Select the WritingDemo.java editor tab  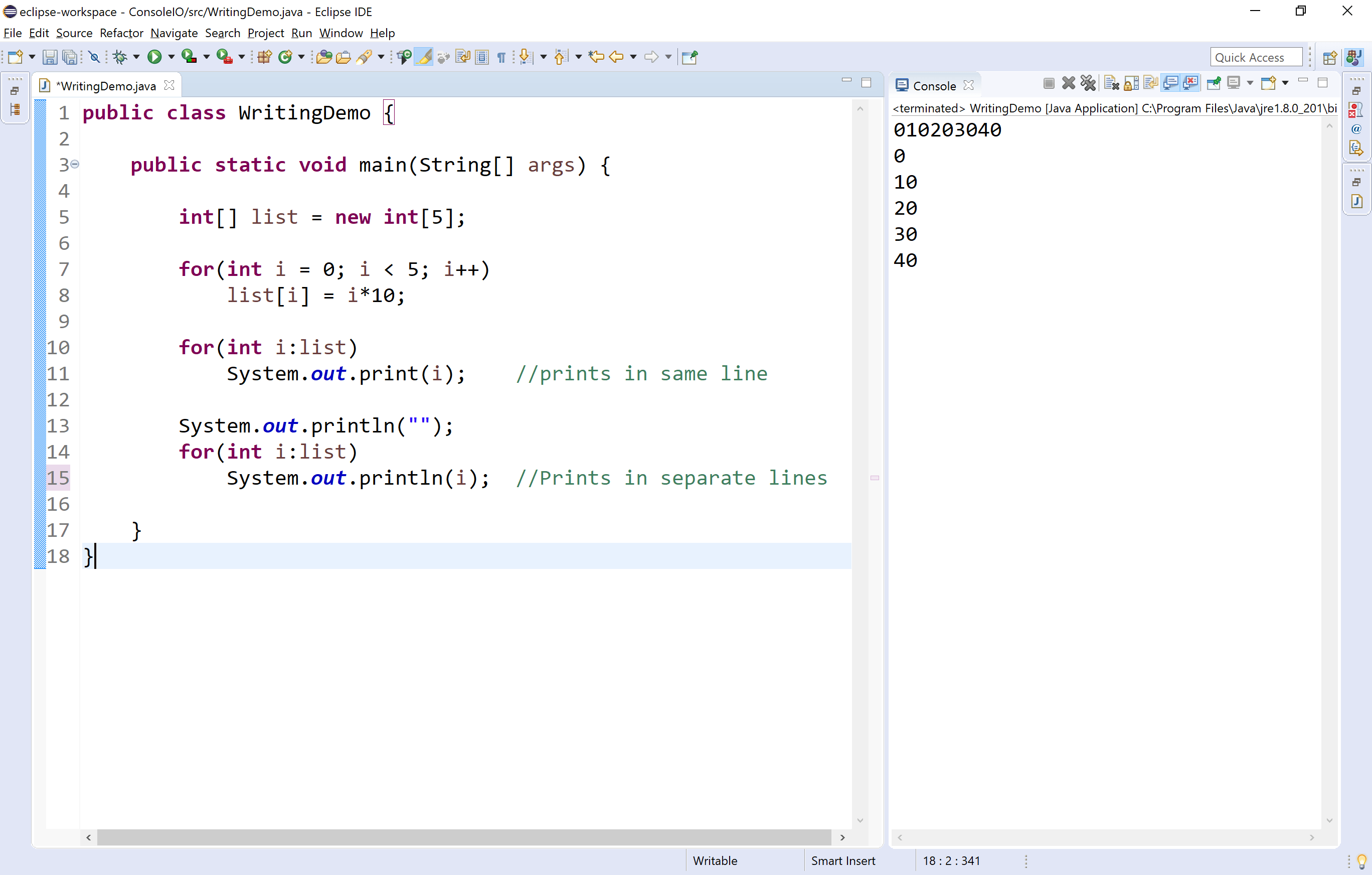pos(106,86)
